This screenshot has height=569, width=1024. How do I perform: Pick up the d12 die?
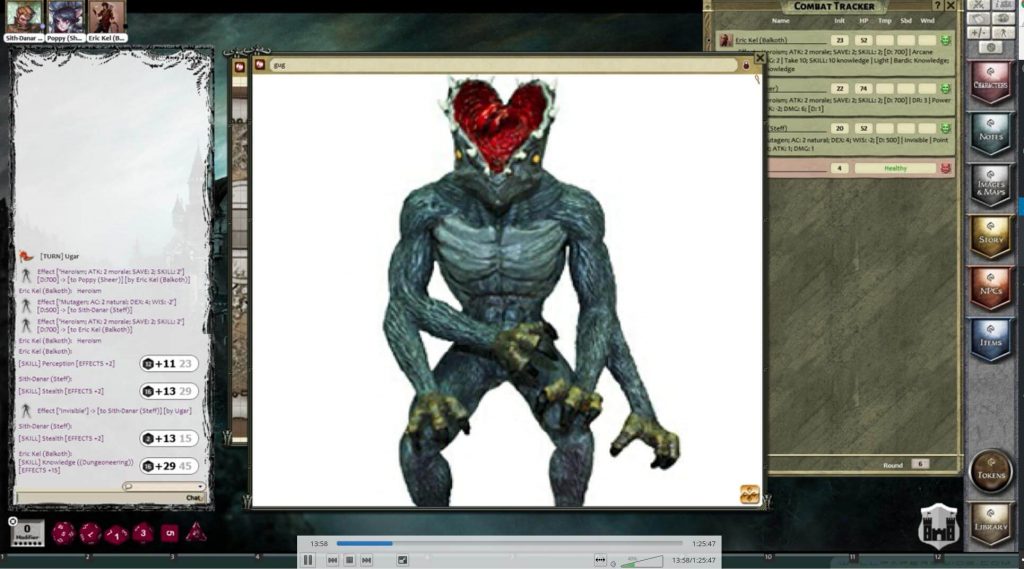[x=90, y=534]
